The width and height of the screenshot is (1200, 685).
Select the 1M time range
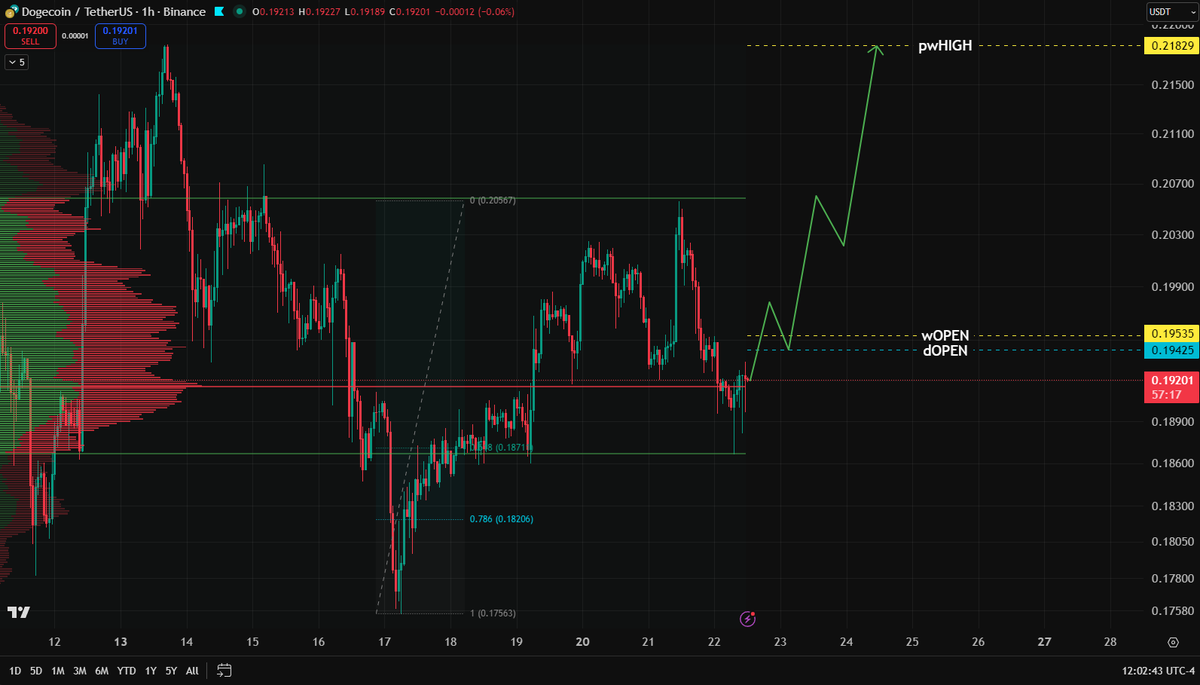(x=58, y=670)
